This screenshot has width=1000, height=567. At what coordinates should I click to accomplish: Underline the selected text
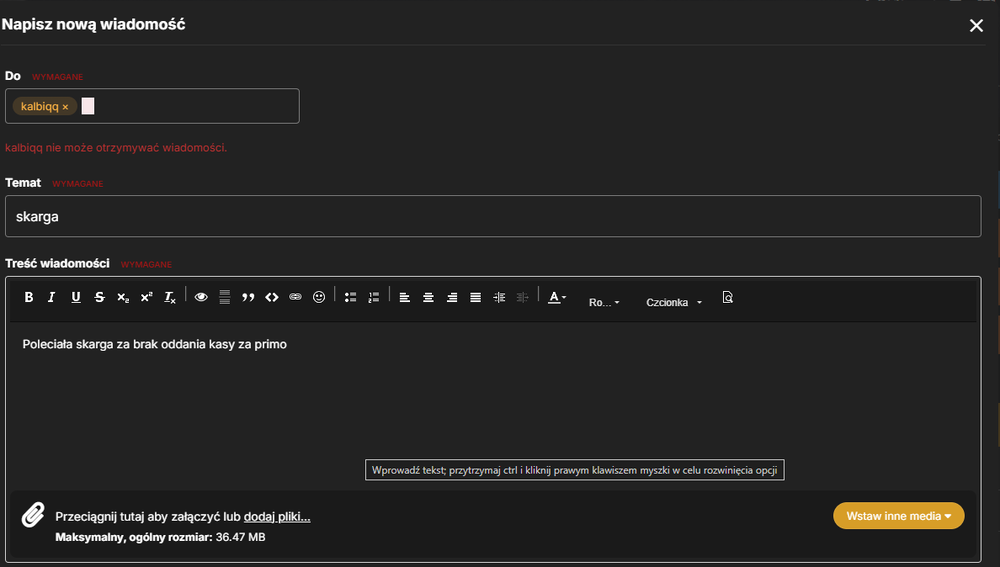click(x=76, y=297)
